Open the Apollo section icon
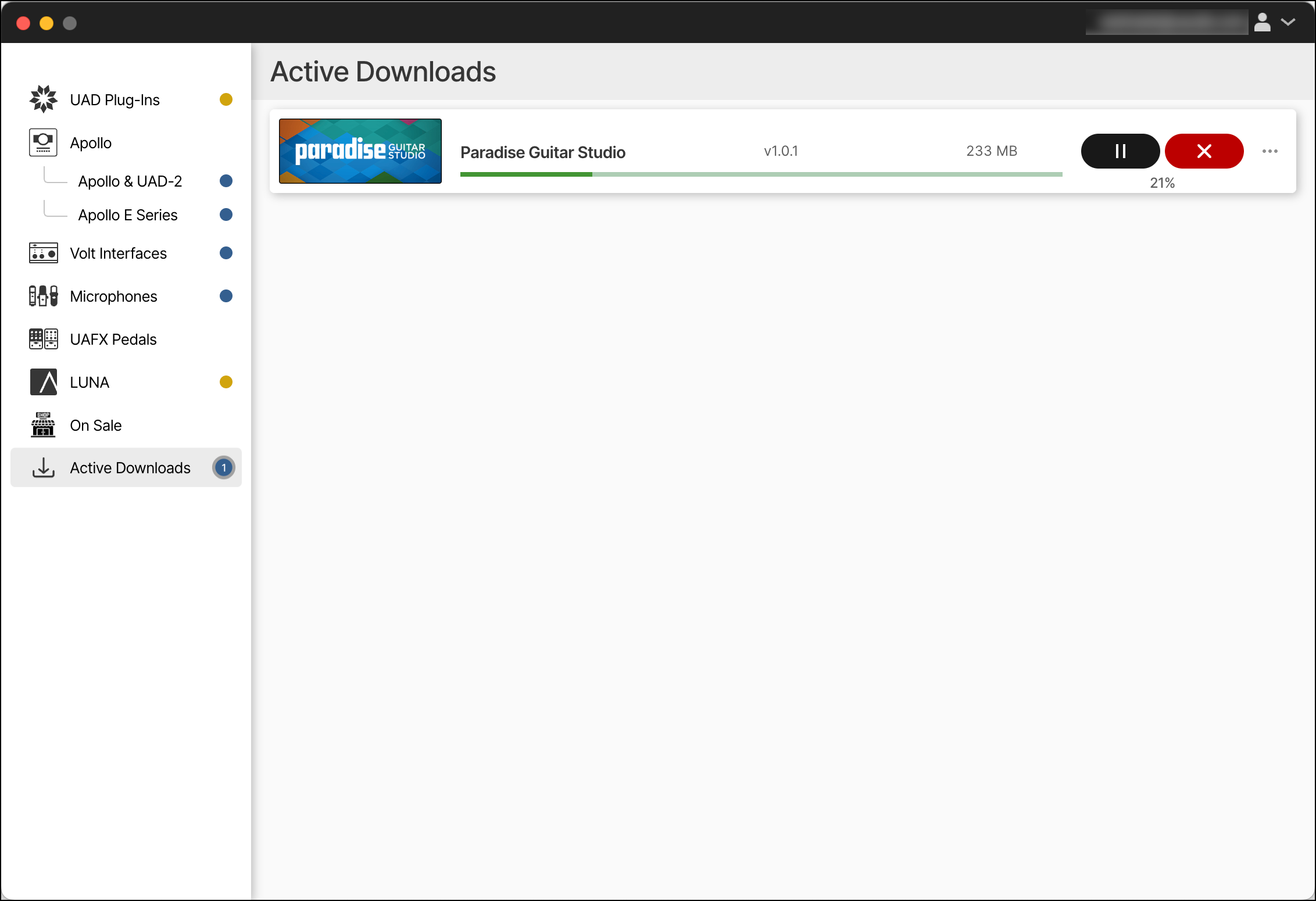The width and height of the screenshot is (1316, 901). (43, 142)
